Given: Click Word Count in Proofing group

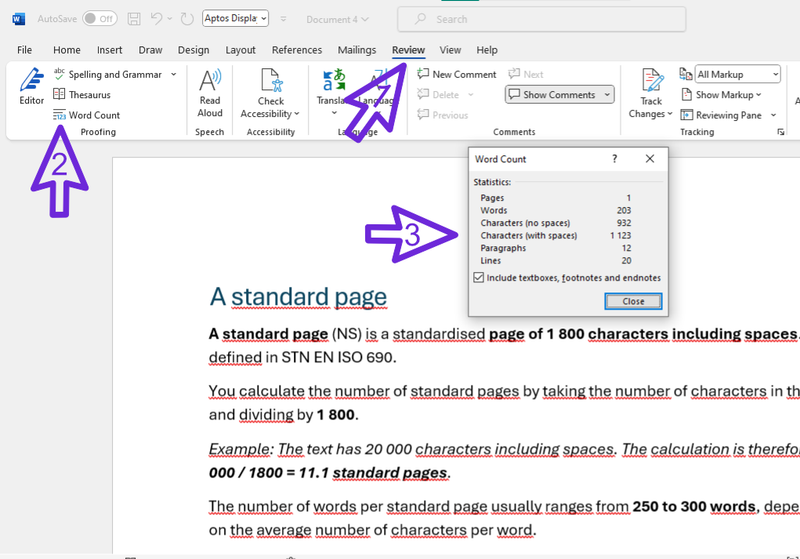Looking at the screenshot, I should pos(93,115).
